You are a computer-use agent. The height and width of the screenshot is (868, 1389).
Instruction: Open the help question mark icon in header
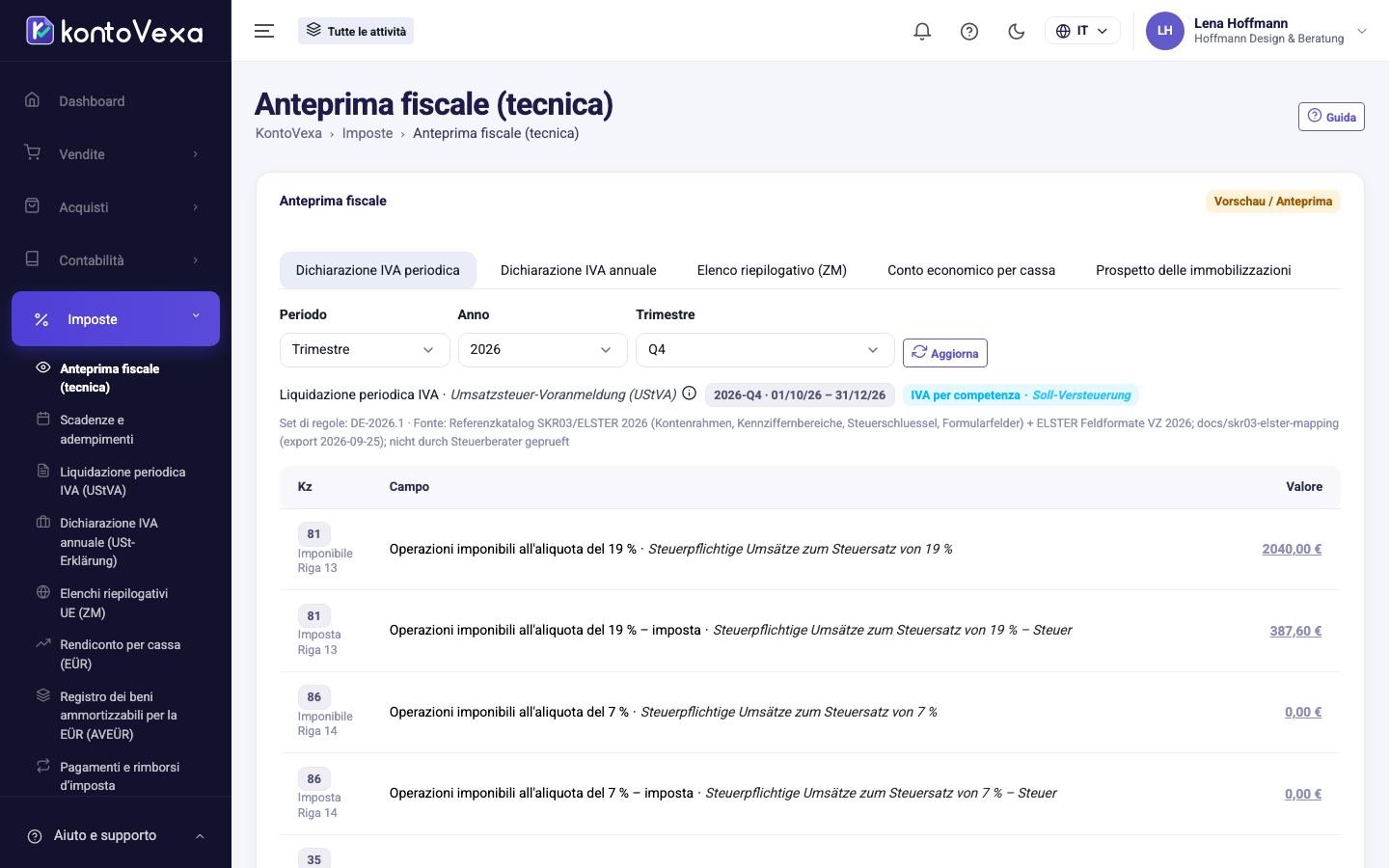pos(969,31)
